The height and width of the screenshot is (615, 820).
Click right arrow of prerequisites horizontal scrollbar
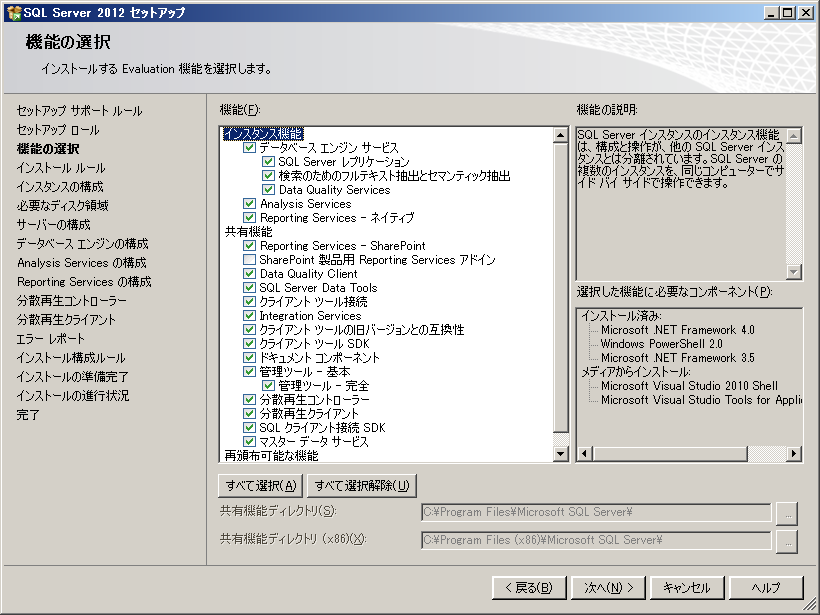[x=795, y=454]
